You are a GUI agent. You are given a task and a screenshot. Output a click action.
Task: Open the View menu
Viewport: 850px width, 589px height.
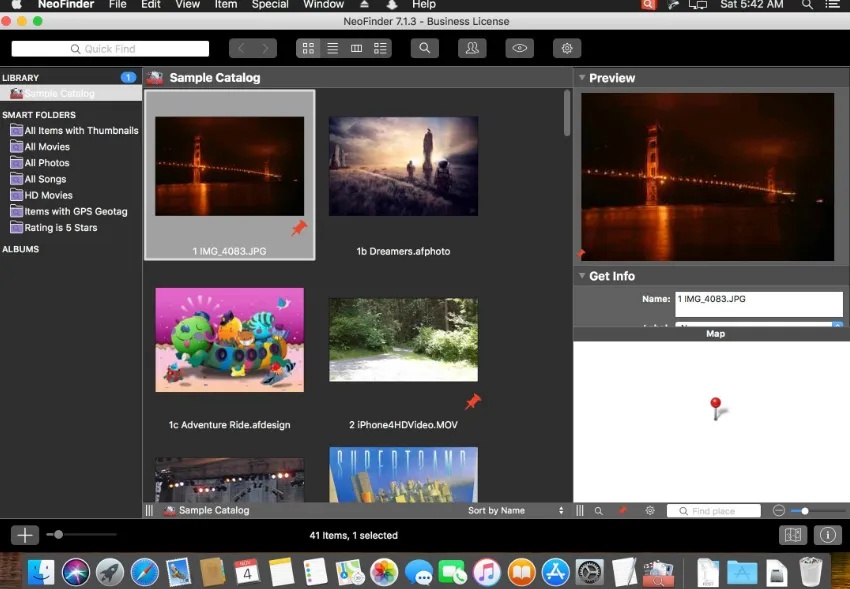tap(188, 5)
